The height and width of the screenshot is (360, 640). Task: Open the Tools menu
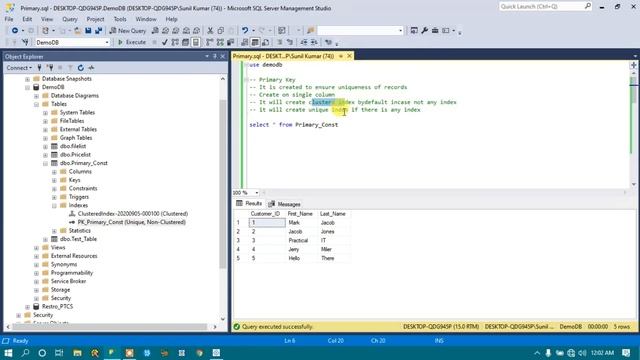point(120,19)
